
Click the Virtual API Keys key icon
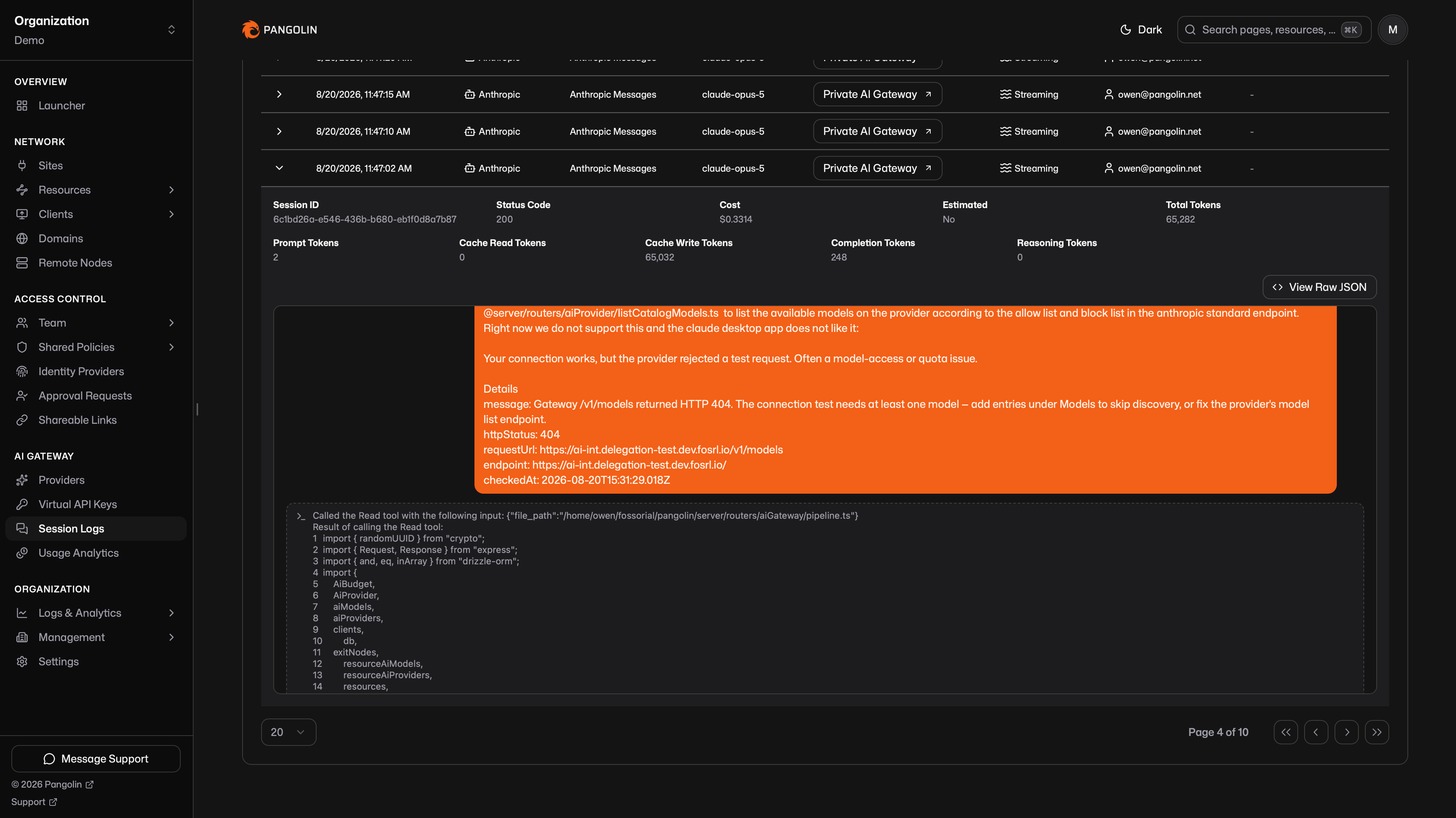[22, 505]
